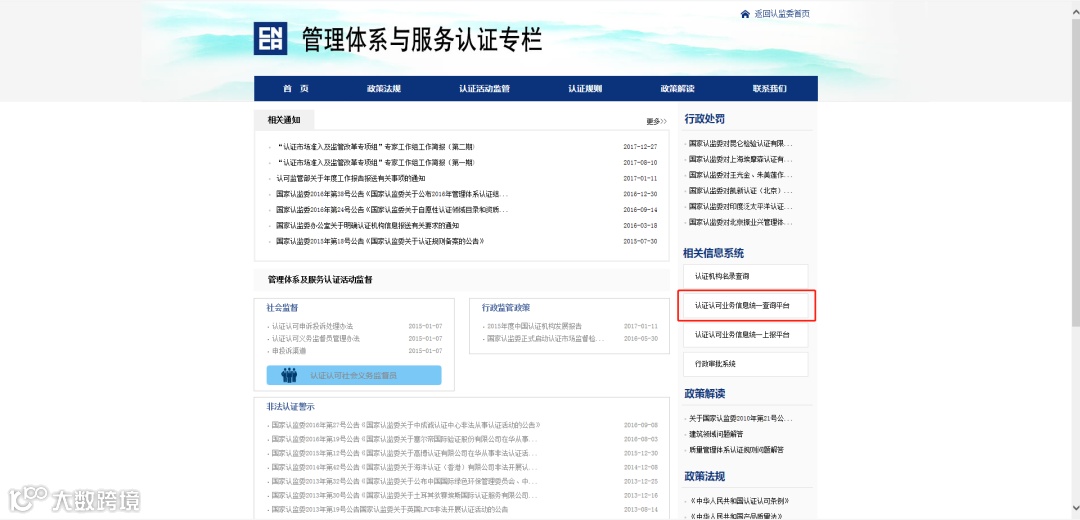The height and width of the screenshot is (520, 1080).
Task: Open the 2013年第30号公告 warning
Action: pyautogui.click(x=404, y=496)
